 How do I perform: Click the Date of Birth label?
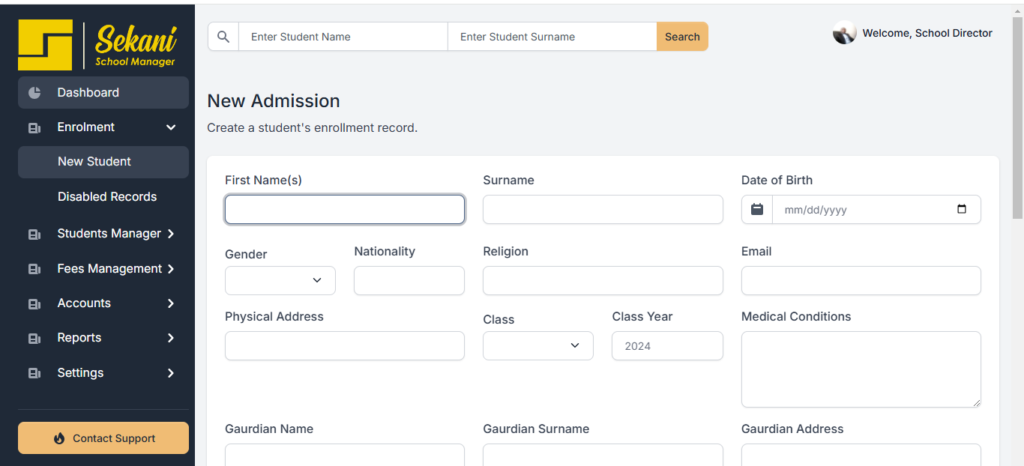click(777, 180)
